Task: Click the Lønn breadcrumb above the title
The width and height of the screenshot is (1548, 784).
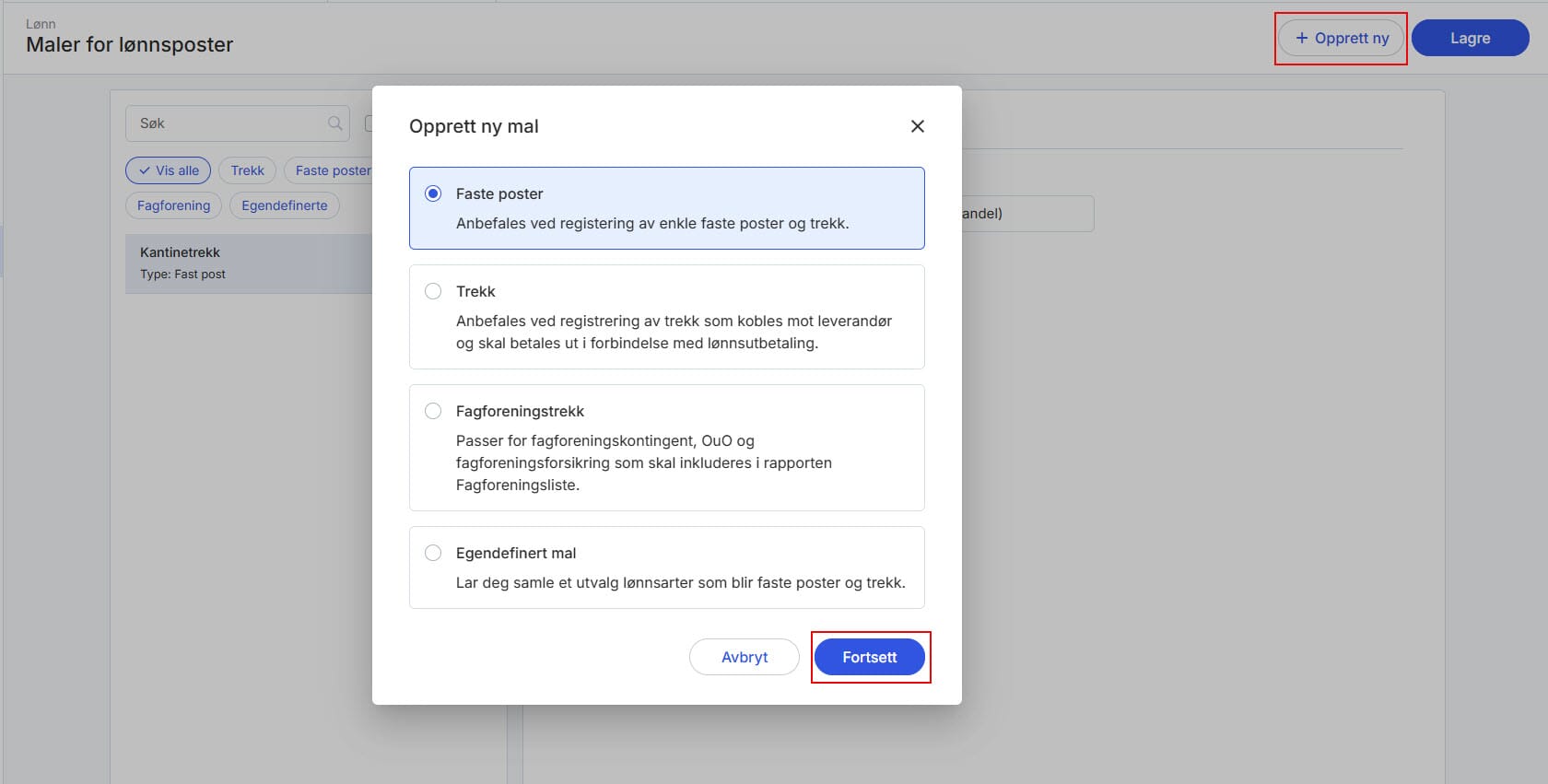Action: coord(41,24)
